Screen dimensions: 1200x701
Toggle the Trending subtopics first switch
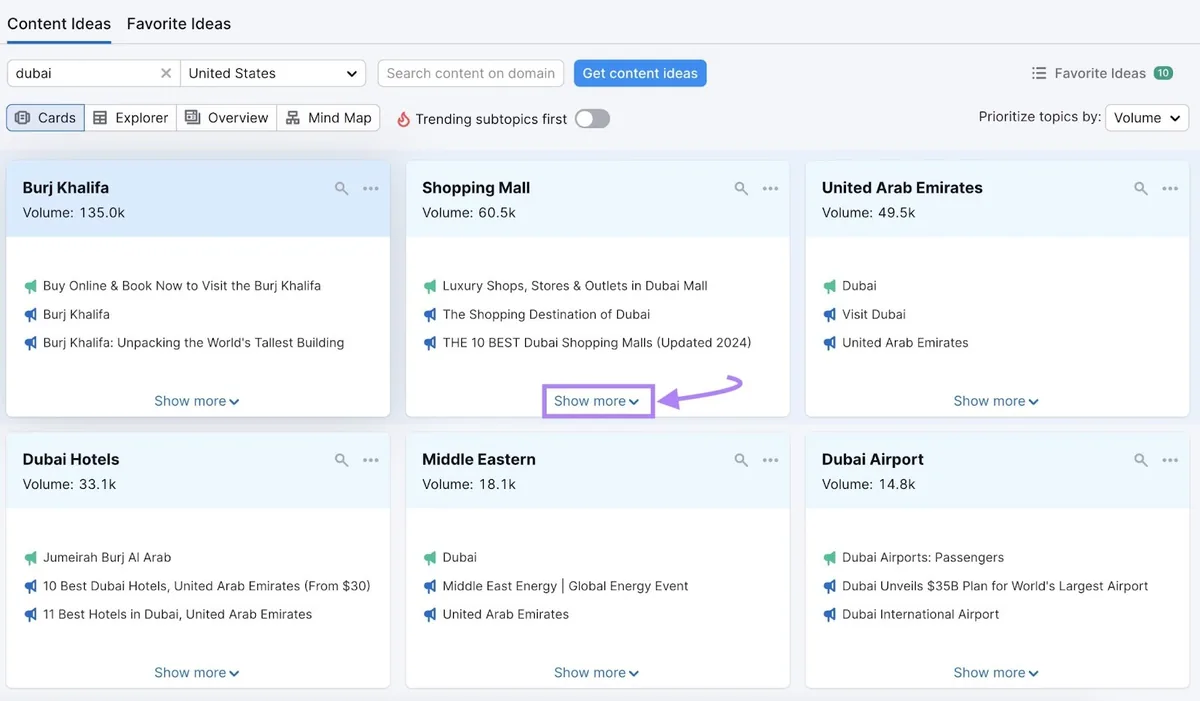pos(592,119)
